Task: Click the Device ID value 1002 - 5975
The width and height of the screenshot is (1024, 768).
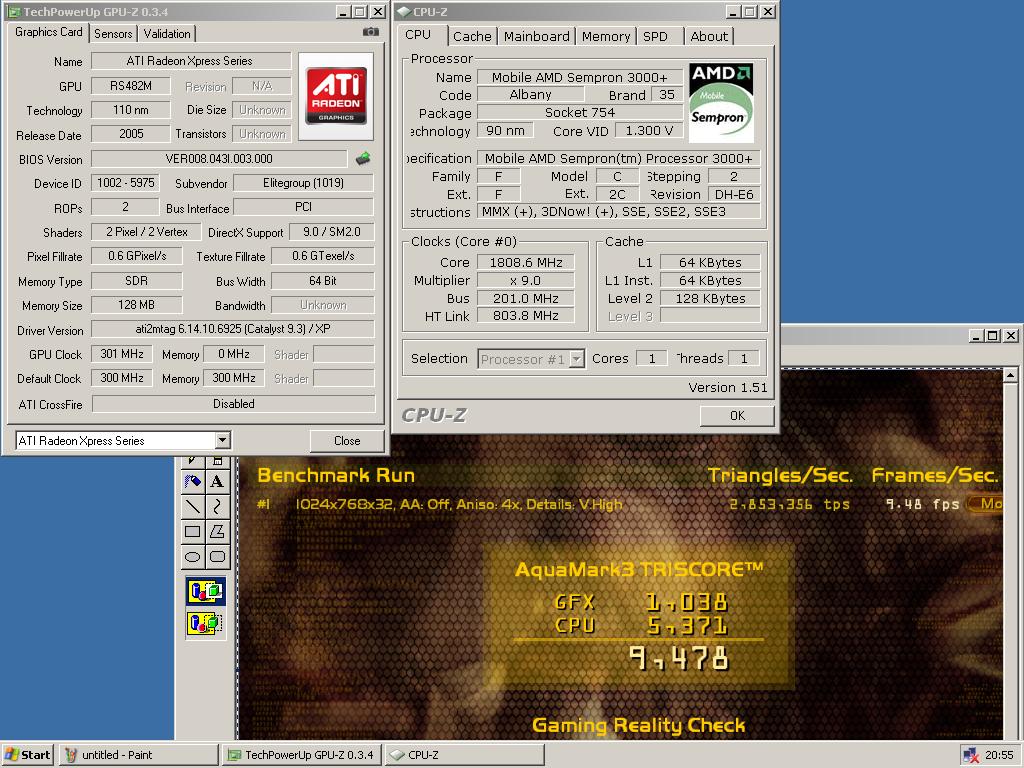Action: point(125,183)
